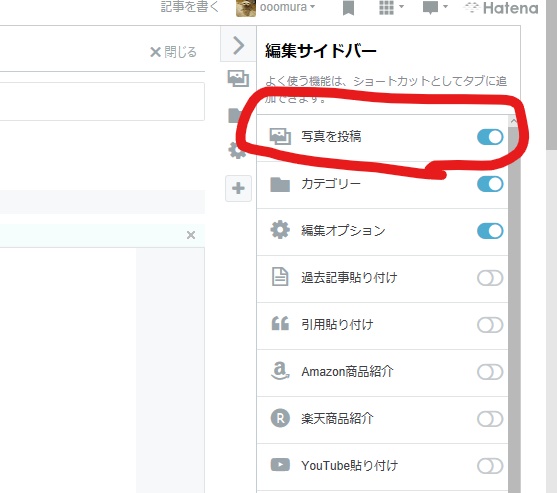Image resolution: width=557 pixels, height=493 pixels.
Task: Open the edit options gear tab
Action: pos(236,150)
